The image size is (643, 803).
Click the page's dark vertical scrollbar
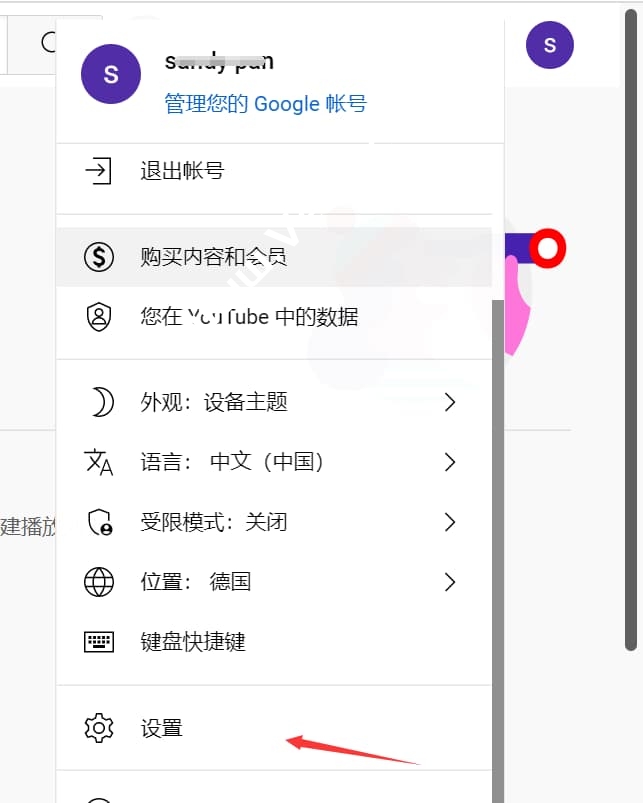(631, 328)
